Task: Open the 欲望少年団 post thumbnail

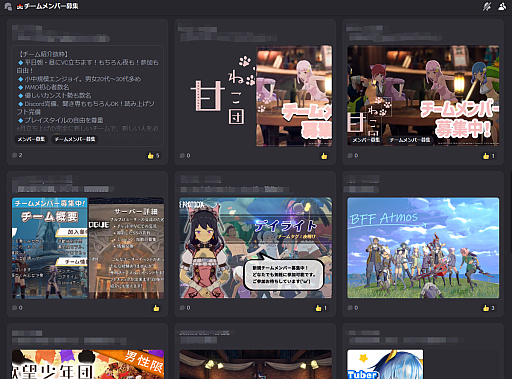Action: click(x=88, y=364)
